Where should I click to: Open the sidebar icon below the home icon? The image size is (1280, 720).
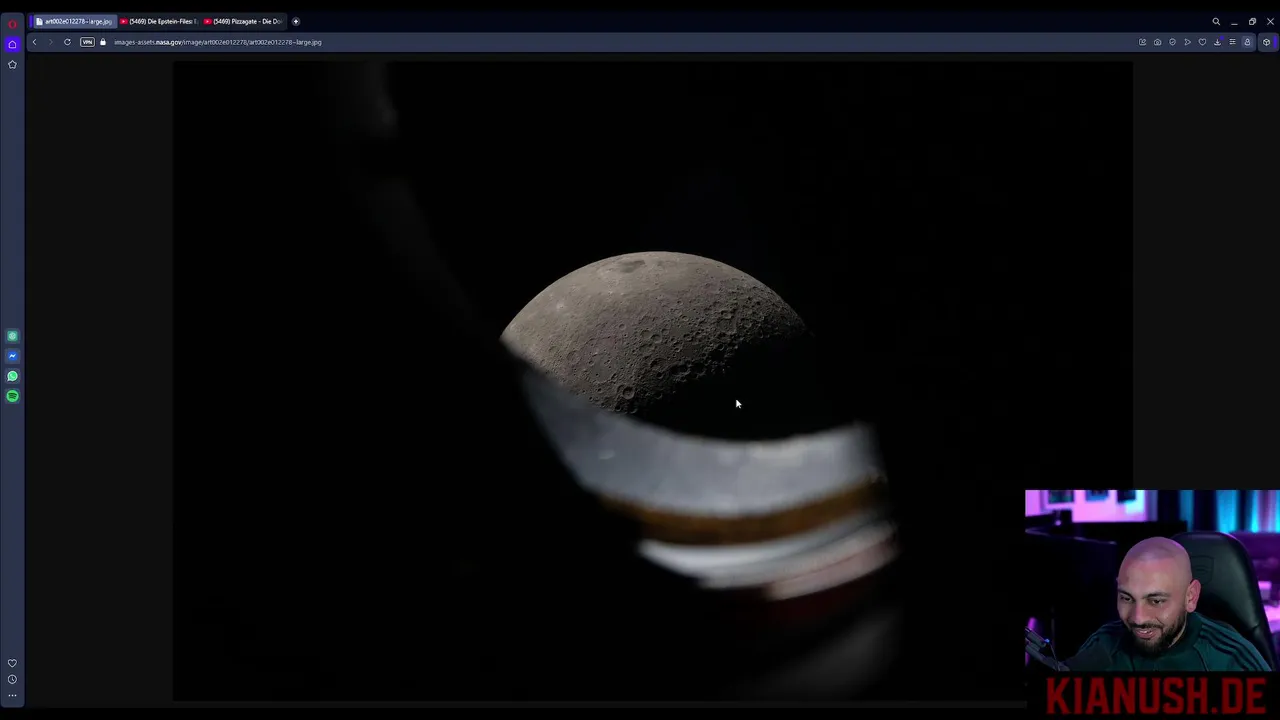click(12, 64)
